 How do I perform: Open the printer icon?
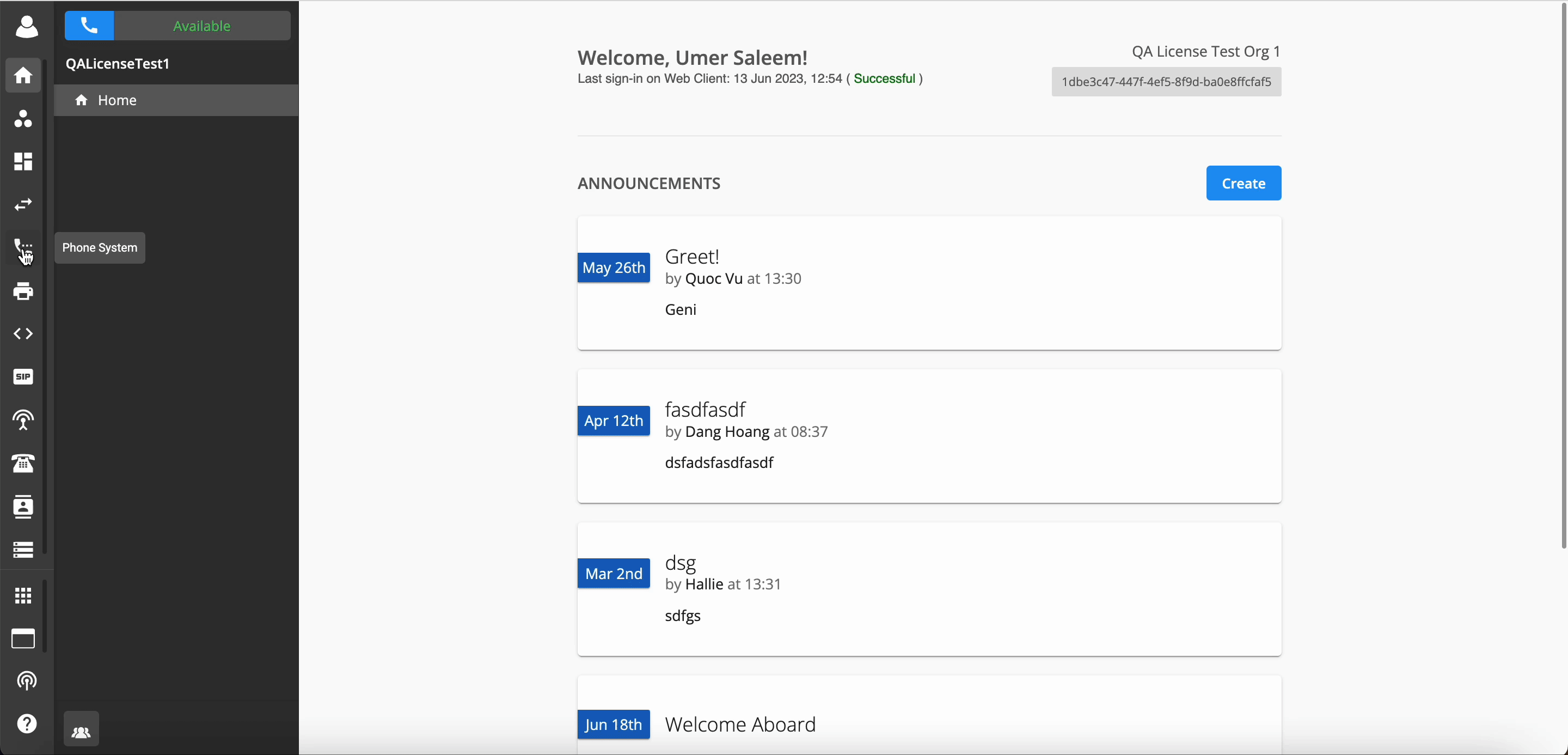(23, 291)
